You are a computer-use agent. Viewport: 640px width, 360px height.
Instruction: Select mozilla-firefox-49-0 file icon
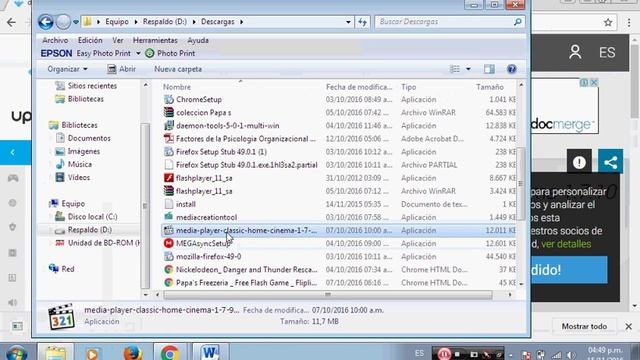point(169,256)
